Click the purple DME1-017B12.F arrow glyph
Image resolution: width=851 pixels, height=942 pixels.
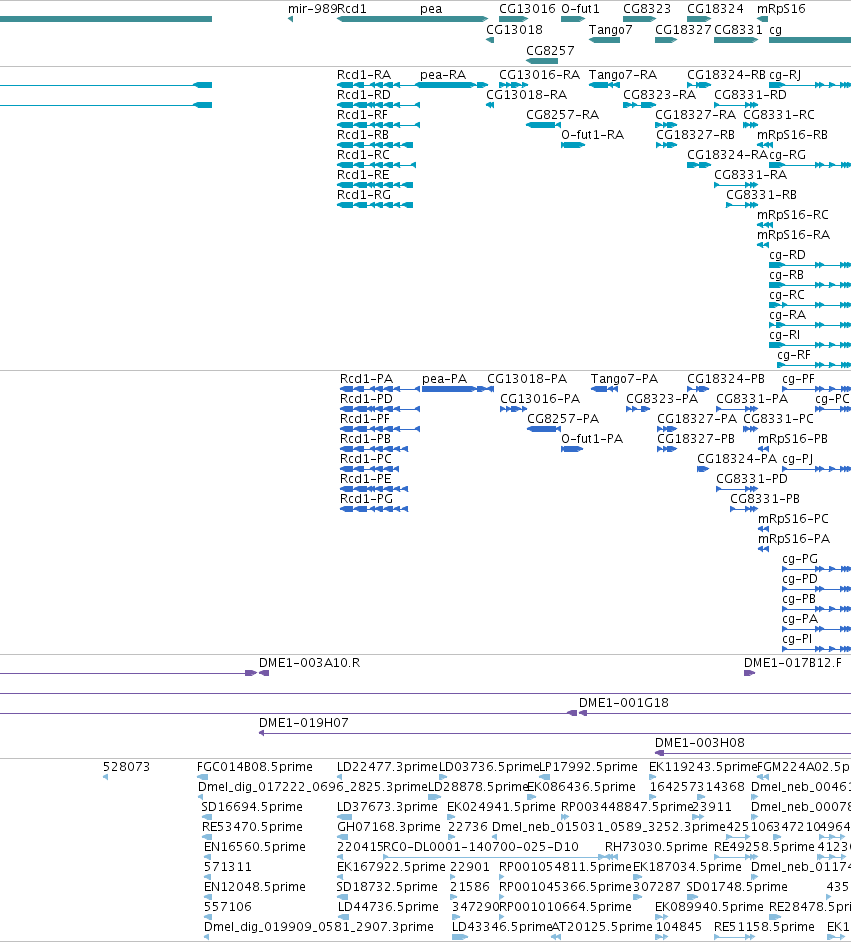[749, 673]
